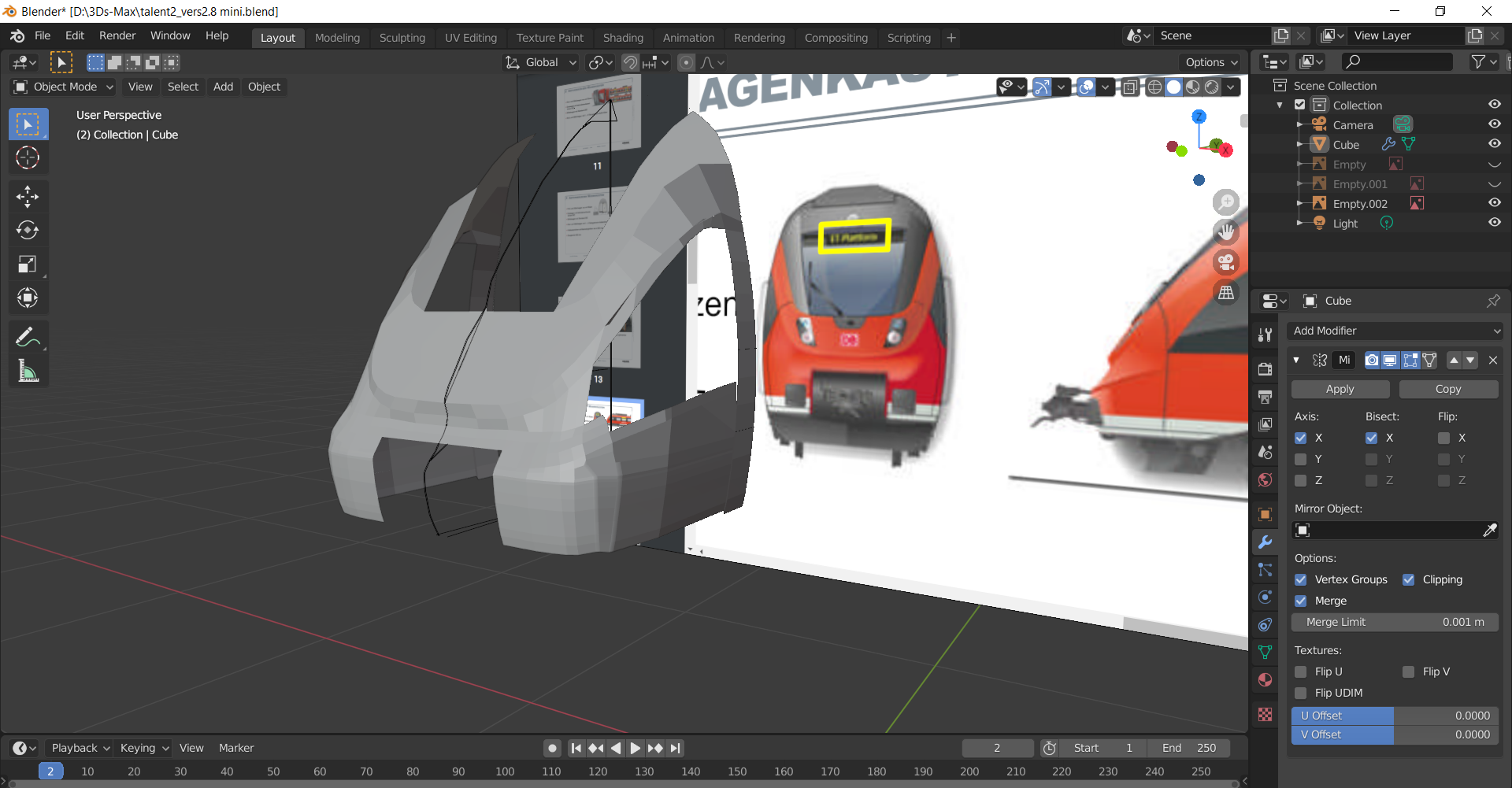Image resolution: width=1512 pixels, height=788 pixels.
Task: Uncheck the Merge option
Action: point(1301,601)
